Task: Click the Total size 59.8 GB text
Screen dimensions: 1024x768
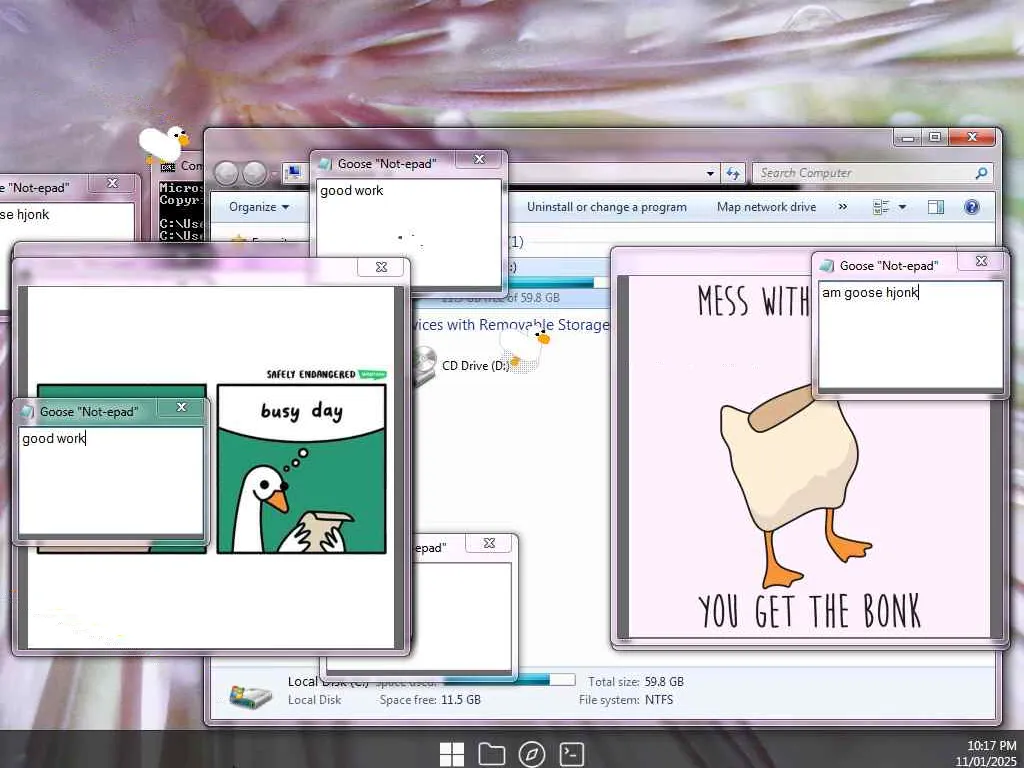Action: [635, 682]
